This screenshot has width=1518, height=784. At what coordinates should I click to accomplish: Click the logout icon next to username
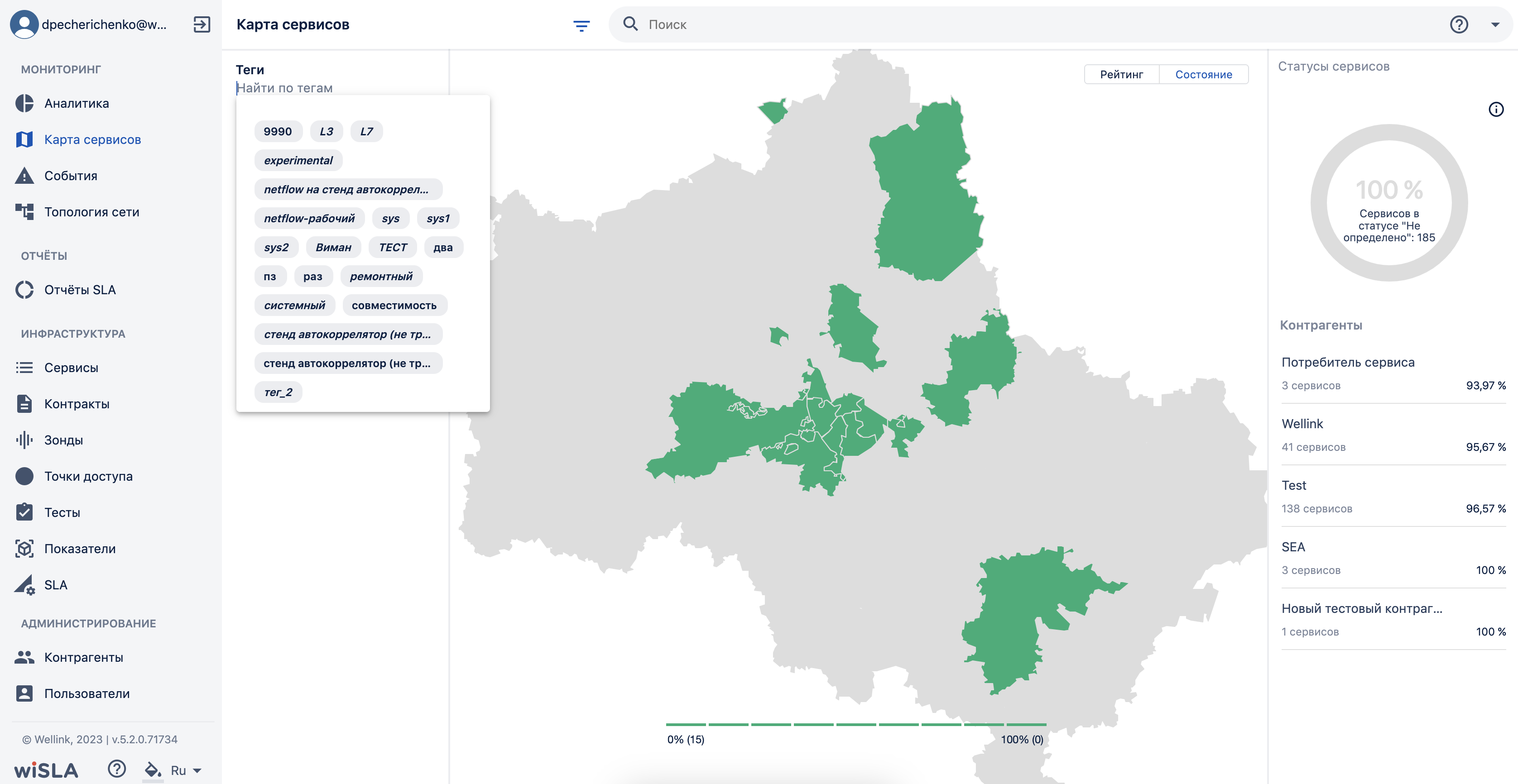pyautogui.click(x=202, y=25)
